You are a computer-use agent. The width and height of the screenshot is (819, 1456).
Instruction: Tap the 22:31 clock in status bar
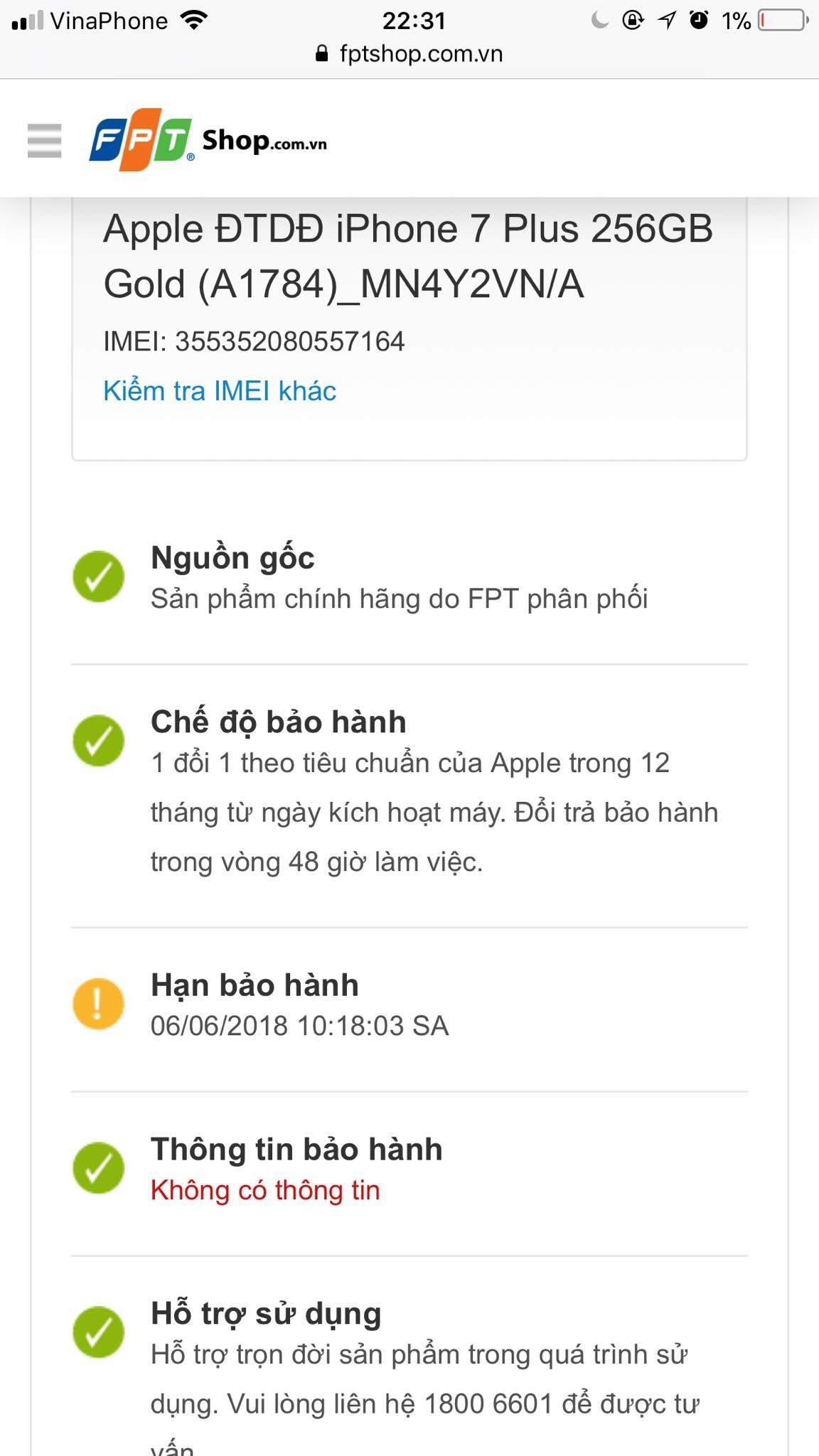click(x=414, y=21)
